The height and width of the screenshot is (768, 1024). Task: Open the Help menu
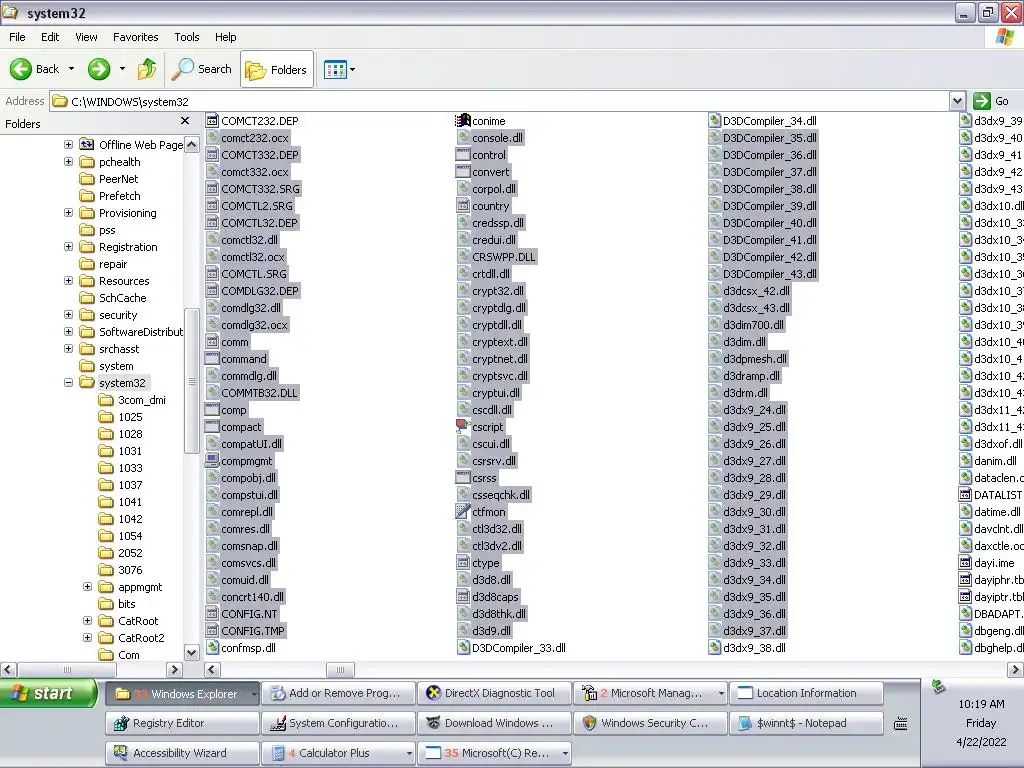[225, 37]
